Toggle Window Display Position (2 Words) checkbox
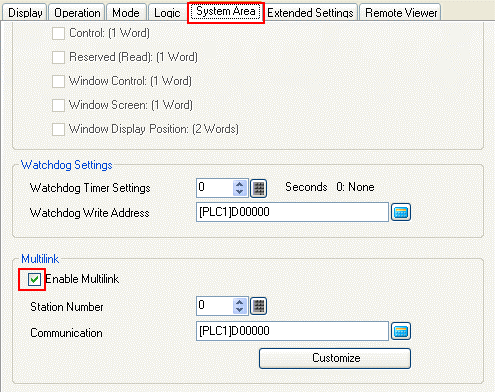 click(x=58, y=129)
